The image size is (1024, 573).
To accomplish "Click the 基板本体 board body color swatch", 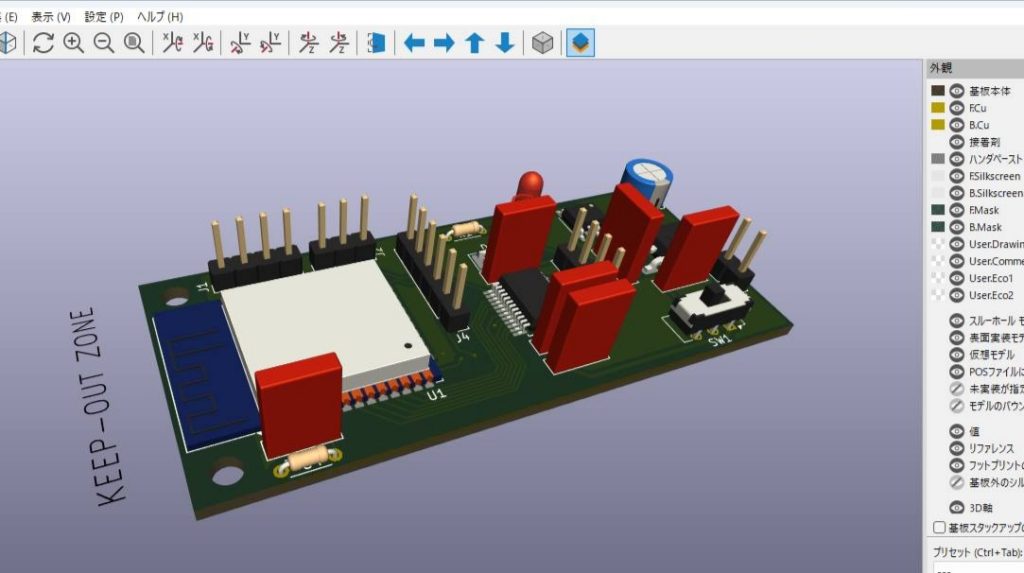I will (x=938, y=91).
